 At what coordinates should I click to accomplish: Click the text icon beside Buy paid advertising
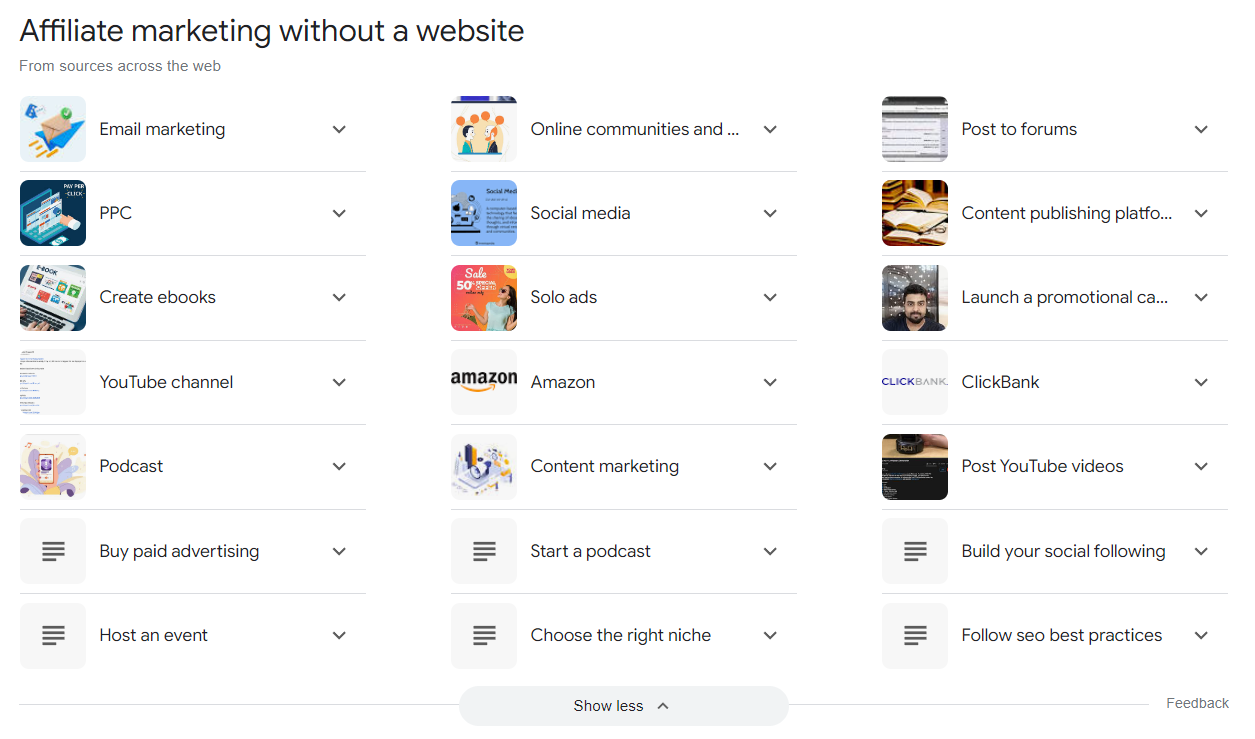[53, 551]
